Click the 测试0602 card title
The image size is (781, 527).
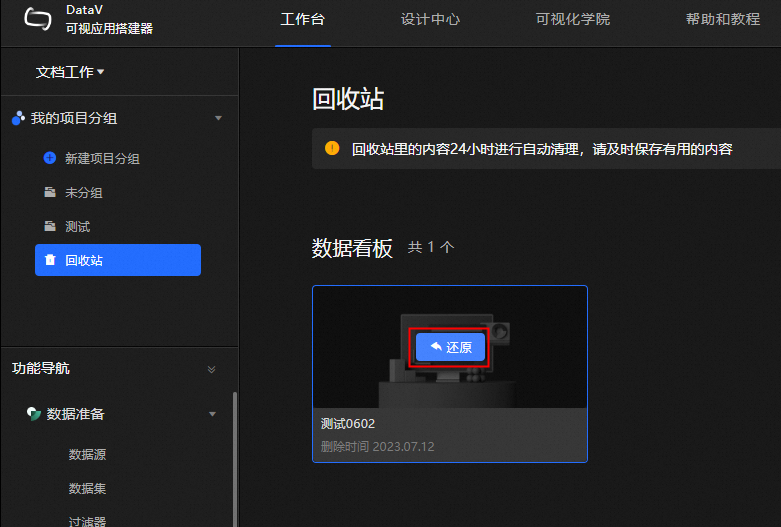click(348, 424)
